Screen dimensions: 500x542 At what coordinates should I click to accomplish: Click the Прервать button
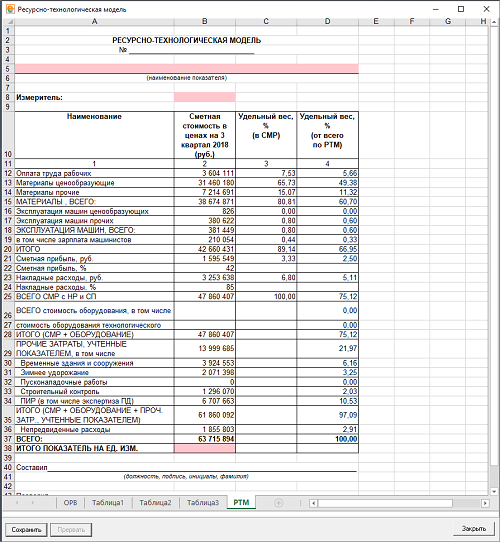[x=71, y=530]
